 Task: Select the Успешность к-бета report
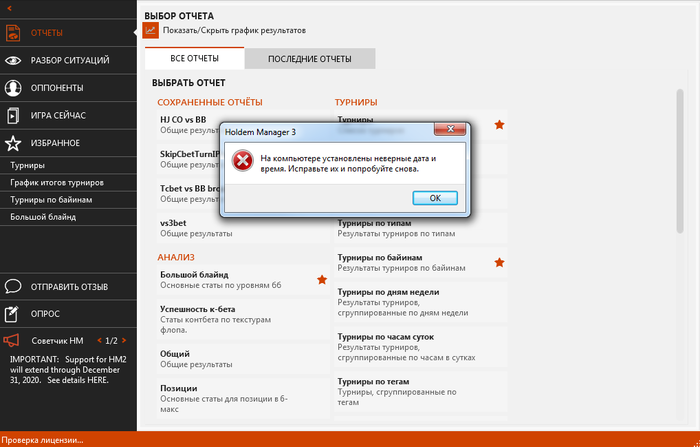(243, 319)
